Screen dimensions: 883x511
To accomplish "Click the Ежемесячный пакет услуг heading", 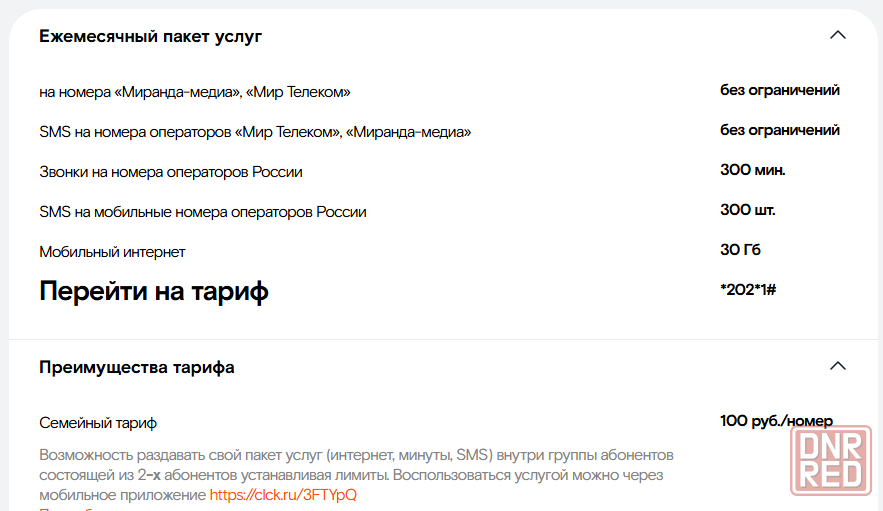I will coord(150,37).
